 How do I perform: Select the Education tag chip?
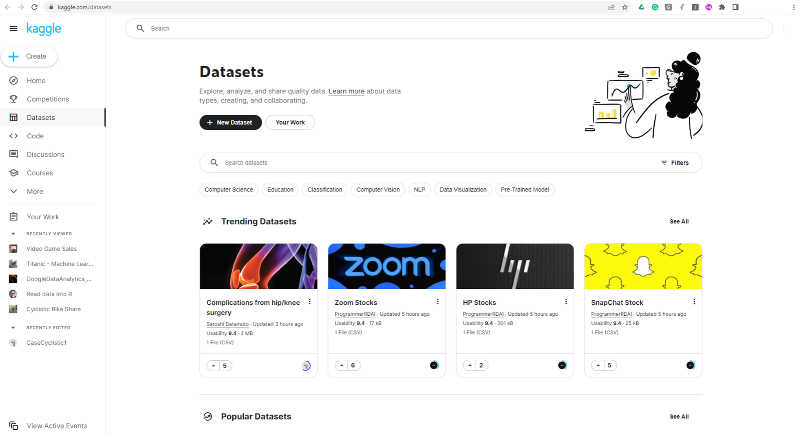point(281,190)
